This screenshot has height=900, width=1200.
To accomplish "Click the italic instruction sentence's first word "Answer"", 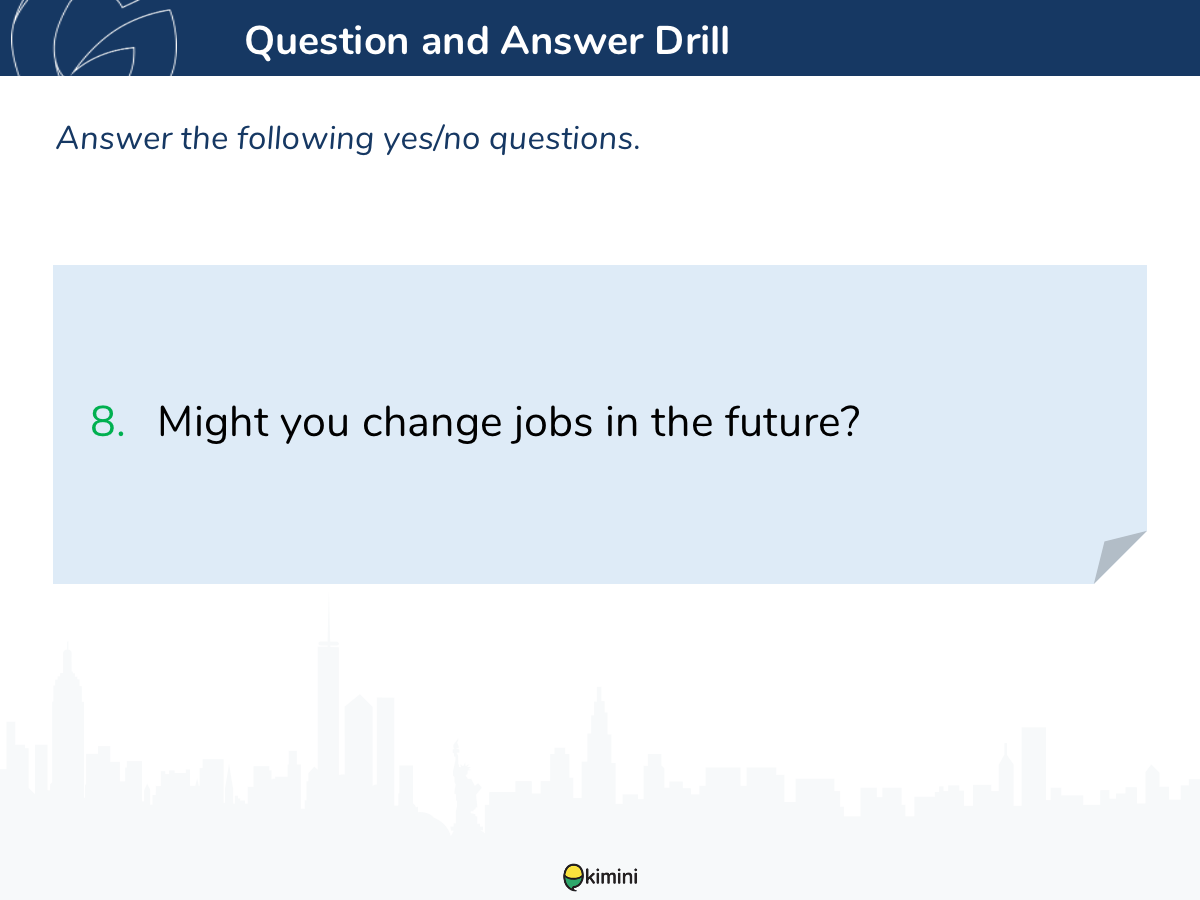I will tap(115, 138).
